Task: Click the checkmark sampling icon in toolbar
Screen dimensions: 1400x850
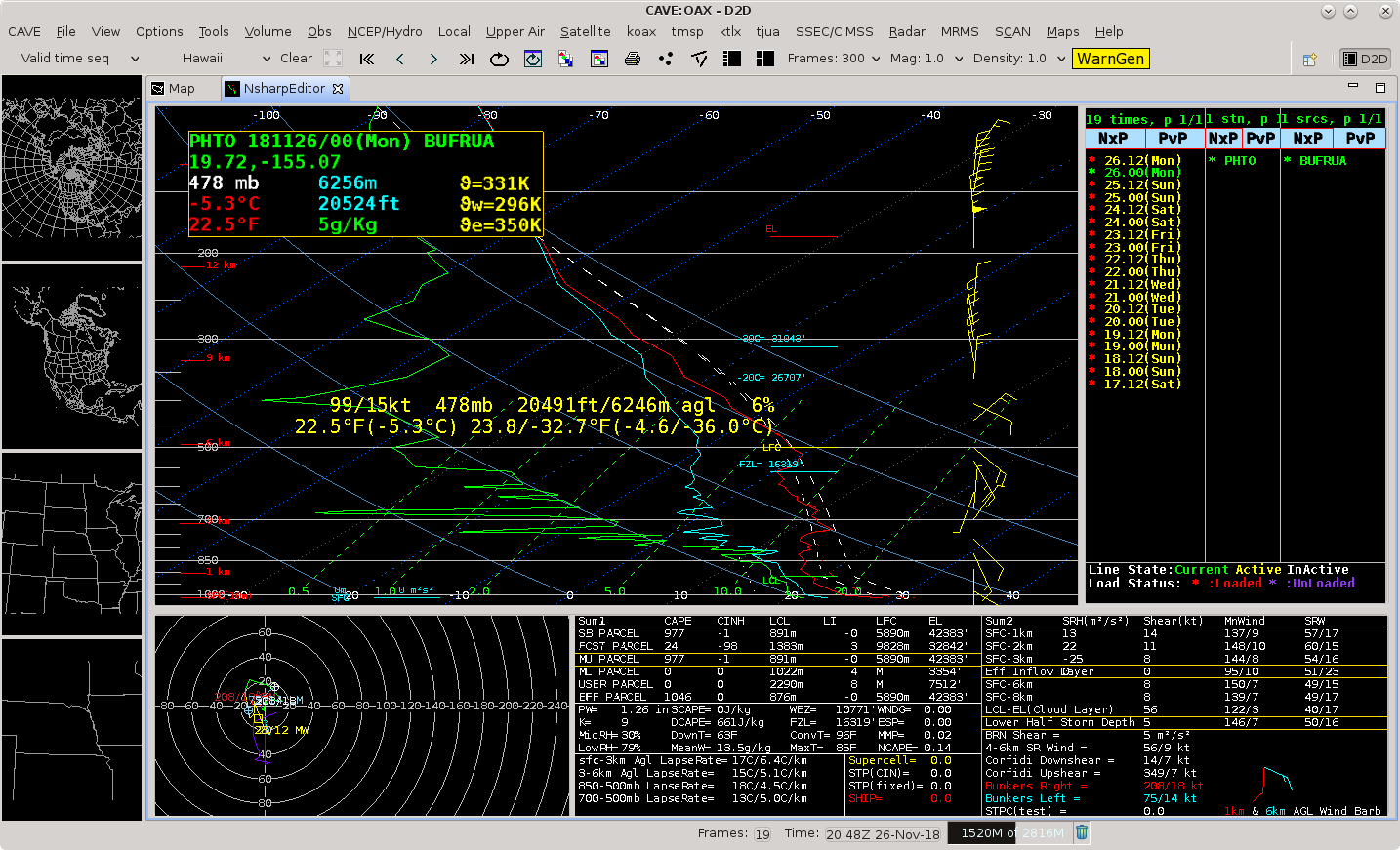Action: click(x=699, y=59)
